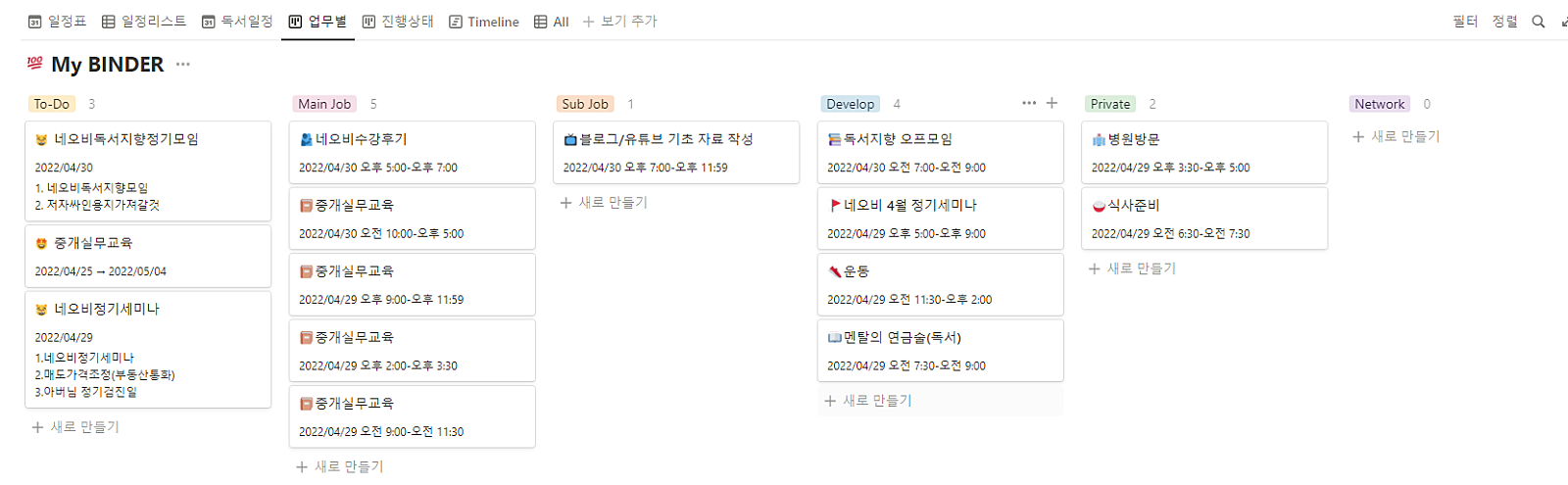
Task: Switch to the Timeline view tab
Action: [484, 22]
